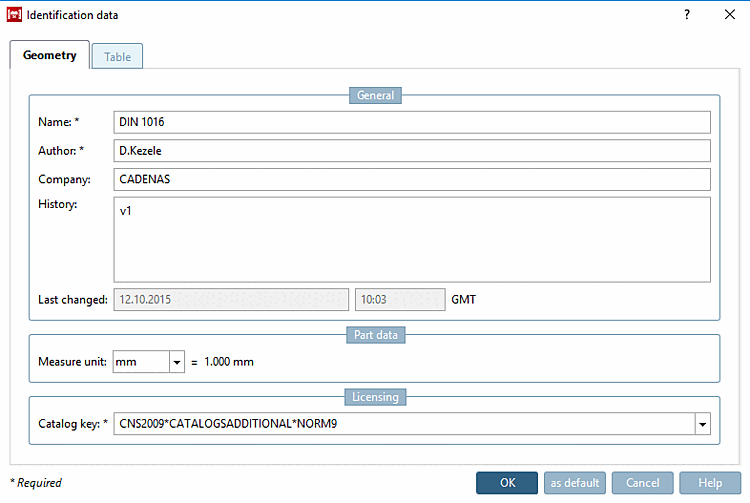Click the 'Last changed:' label
The height and width of the screenshot is (503, 750).
pyautogui.click(x=73, y=300)
